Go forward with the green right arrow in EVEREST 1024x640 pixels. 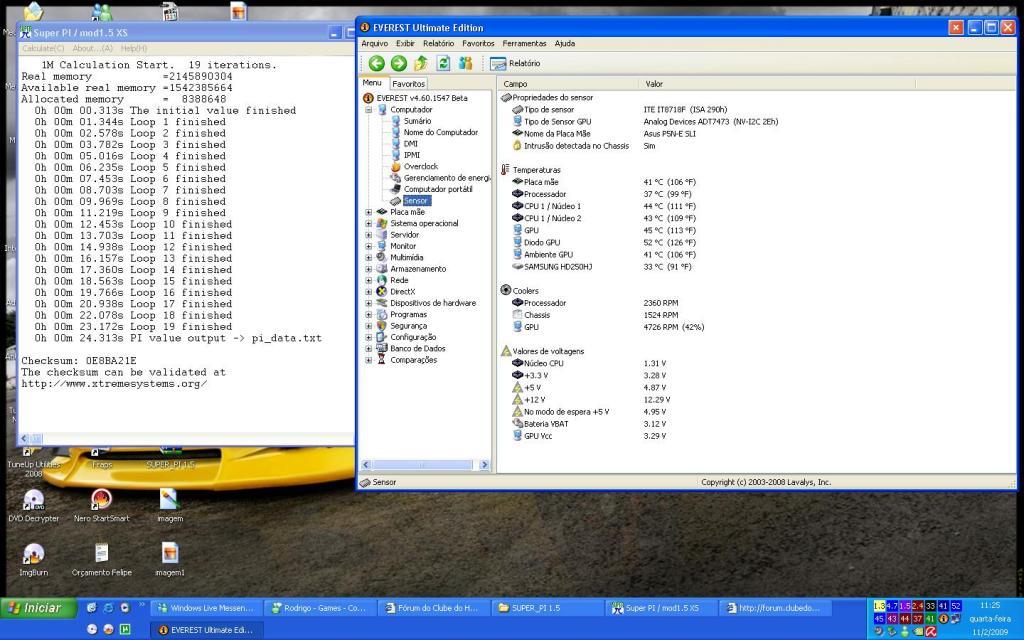[398, 63]
